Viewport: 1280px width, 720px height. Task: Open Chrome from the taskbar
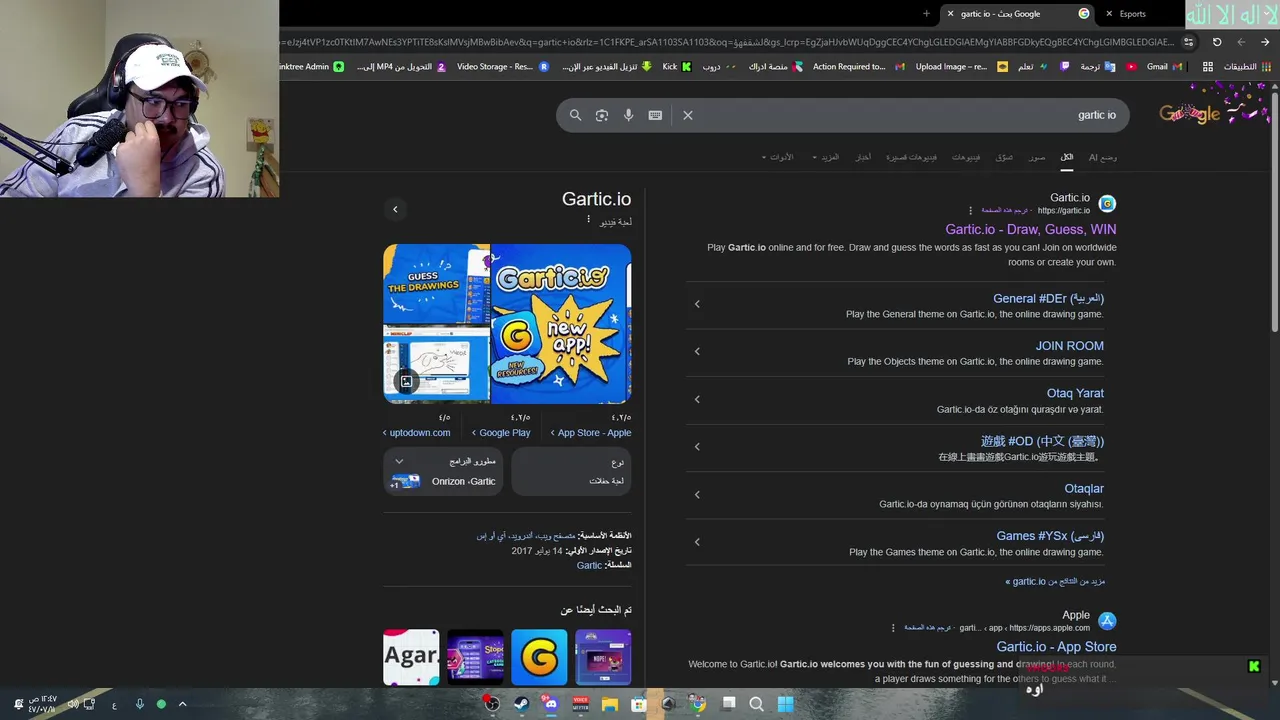(697, 704)
